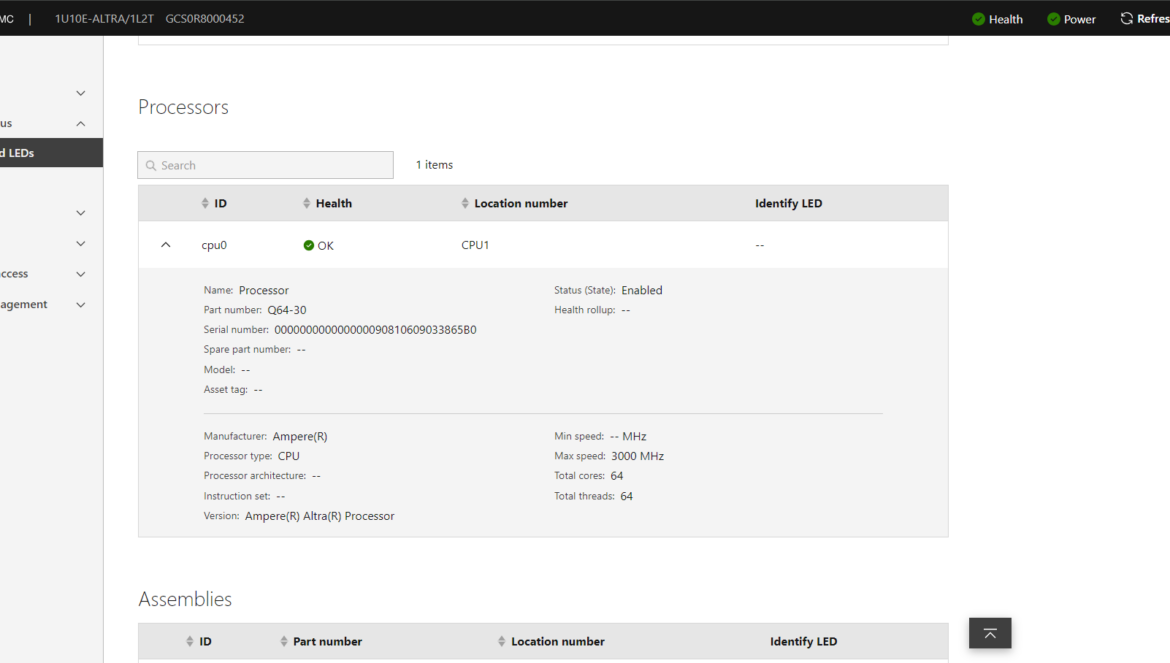The height and width of the screenshot is (663, 1170).
Task: Click the Status value Enabled
Action: [x=642, y=290]
